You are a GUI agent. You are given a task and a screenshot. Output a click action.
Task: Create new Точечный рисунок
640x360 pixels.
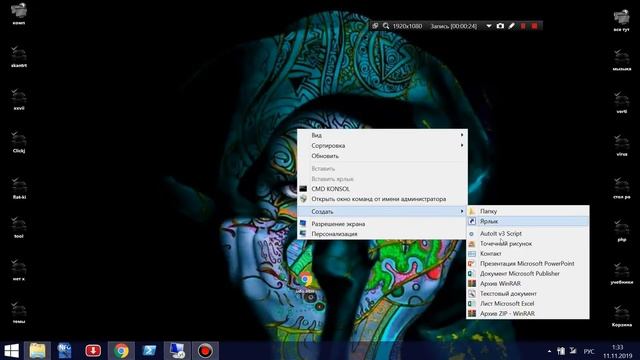(x=528, y=244)
